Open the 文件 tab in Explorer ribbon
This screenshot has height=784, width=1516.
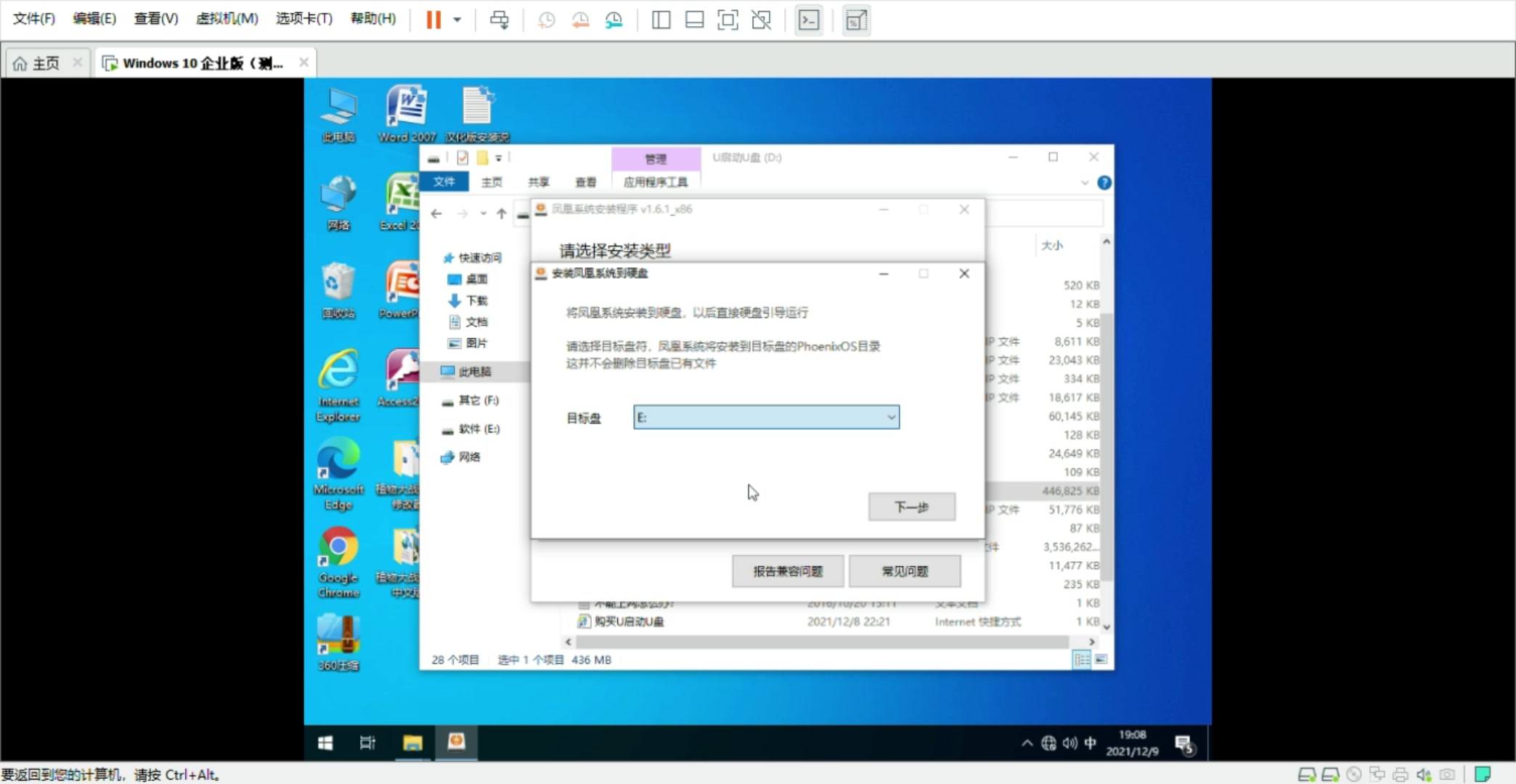pyautogui.click(x=444, y=181)
